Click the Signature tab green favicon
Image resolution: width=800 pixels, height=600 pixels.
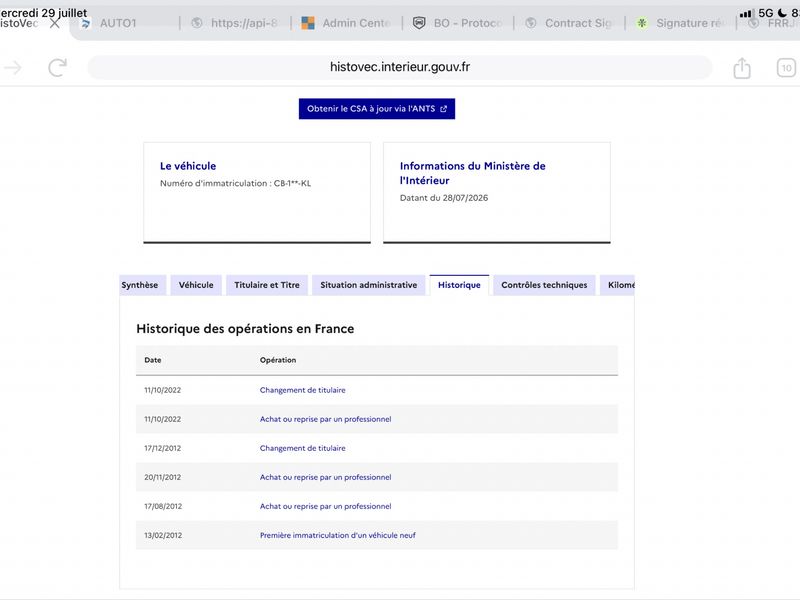pyautogui.click(x=642, y=23)
